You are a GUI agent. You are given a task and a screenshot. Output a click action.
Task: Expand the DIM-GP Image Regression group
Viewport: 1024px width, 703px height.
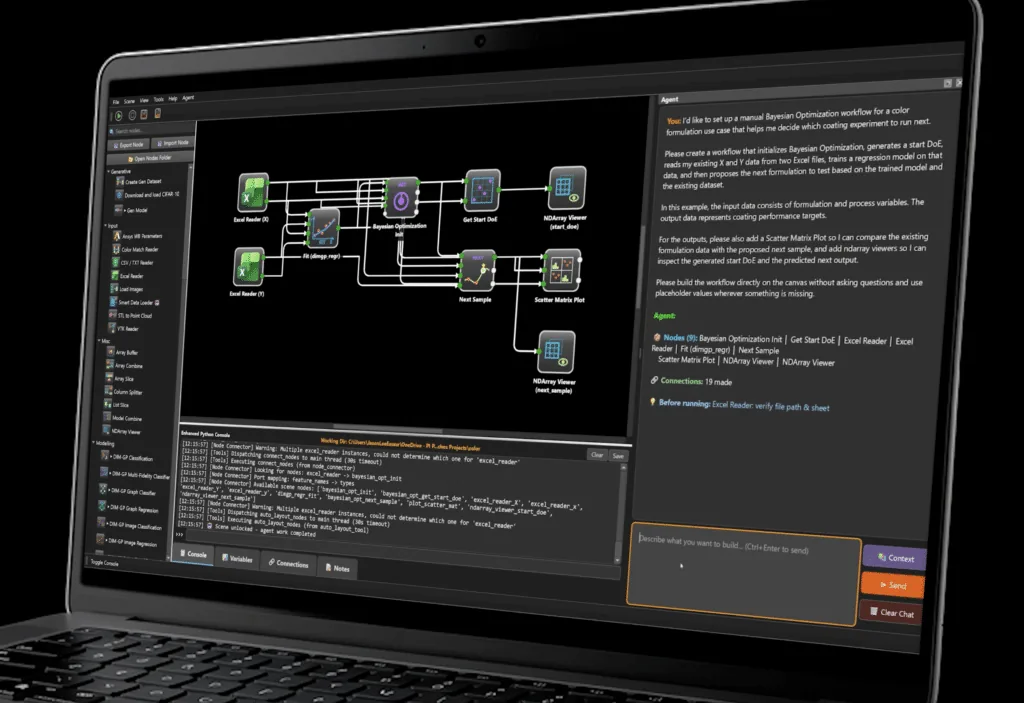coord(106,540)
